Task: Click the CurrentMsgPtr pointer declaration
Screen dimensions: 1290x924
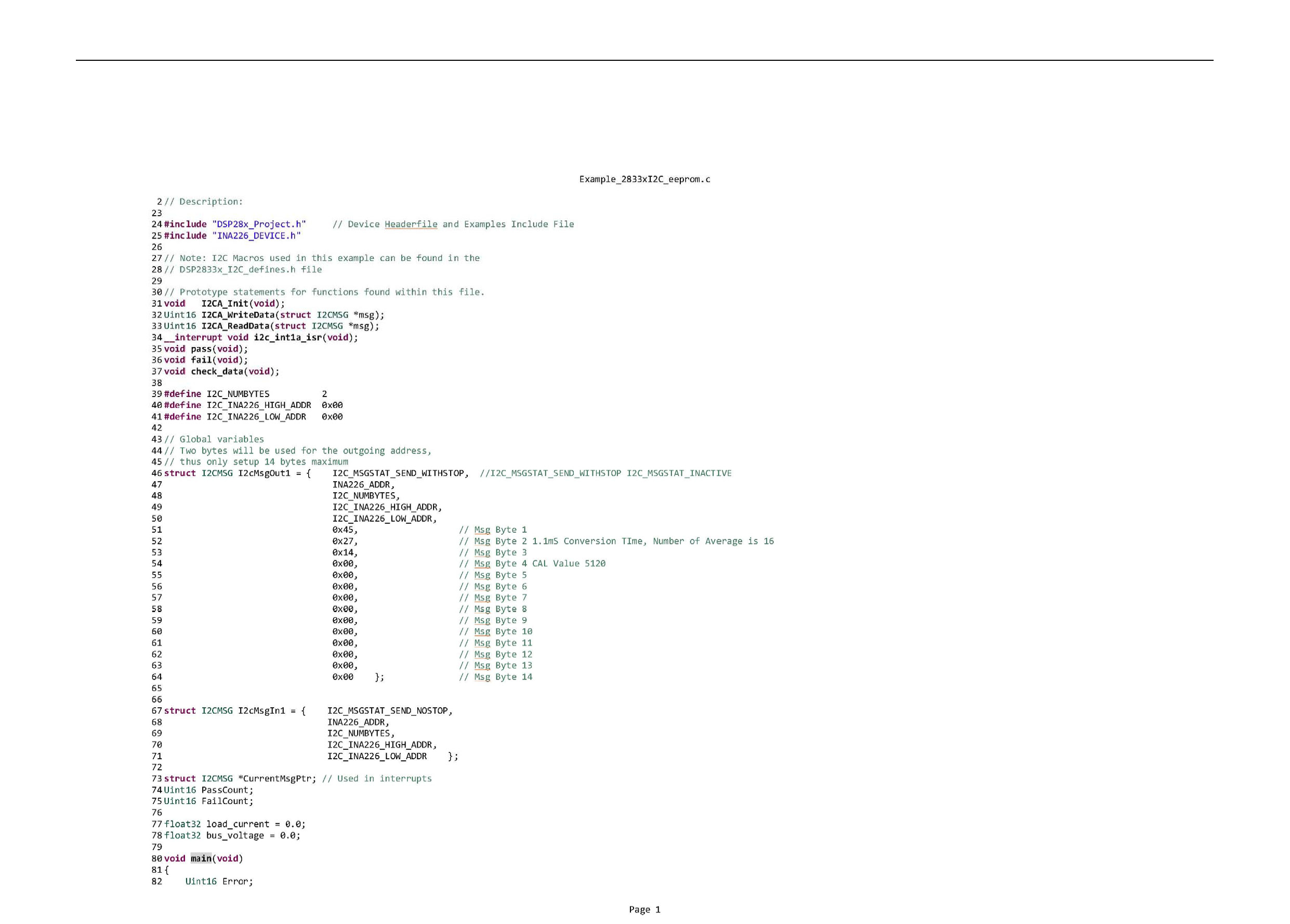Action: point(277,778)
